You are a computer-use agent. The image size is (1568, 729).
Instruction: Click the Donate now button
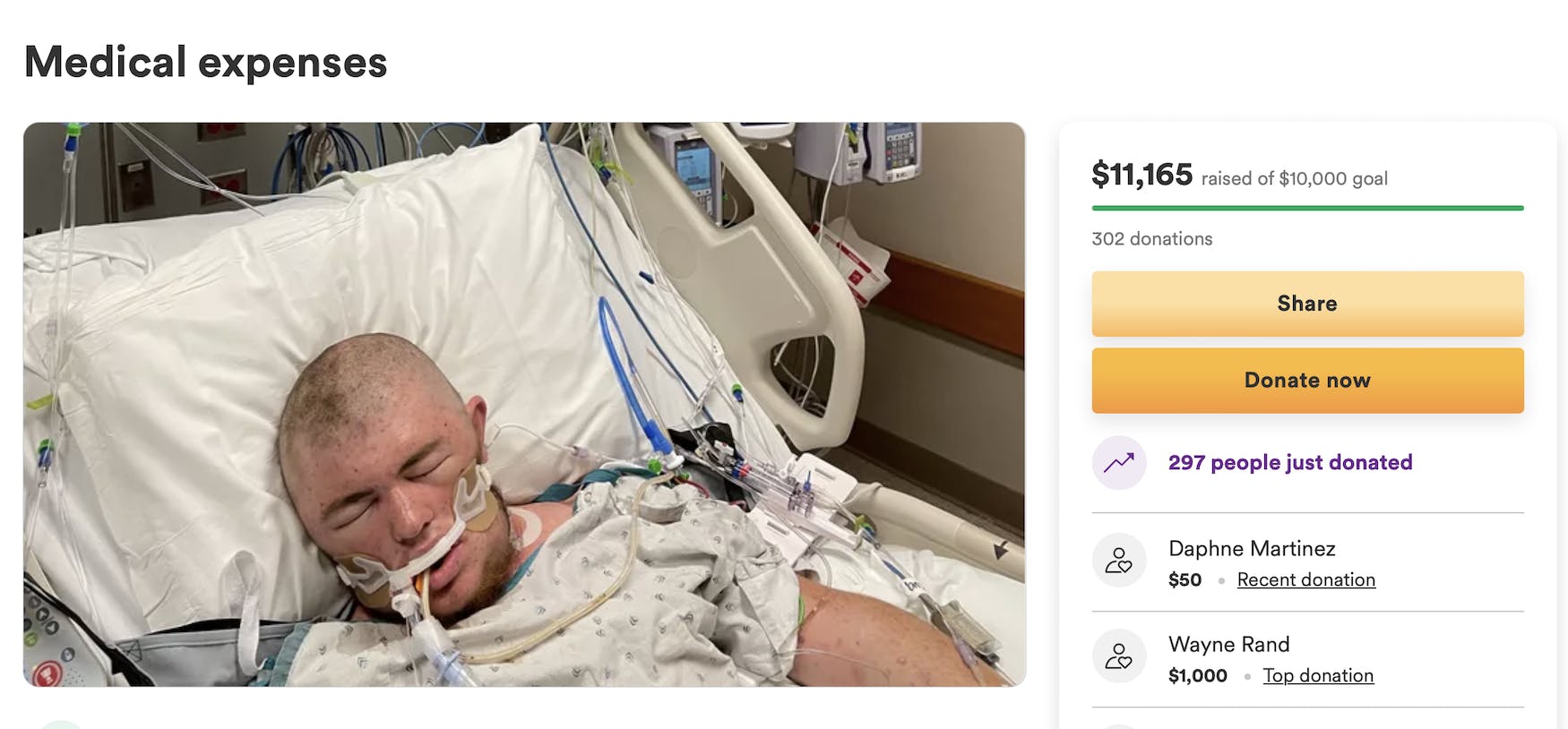pyautogui.click(x=1307, y=381)
